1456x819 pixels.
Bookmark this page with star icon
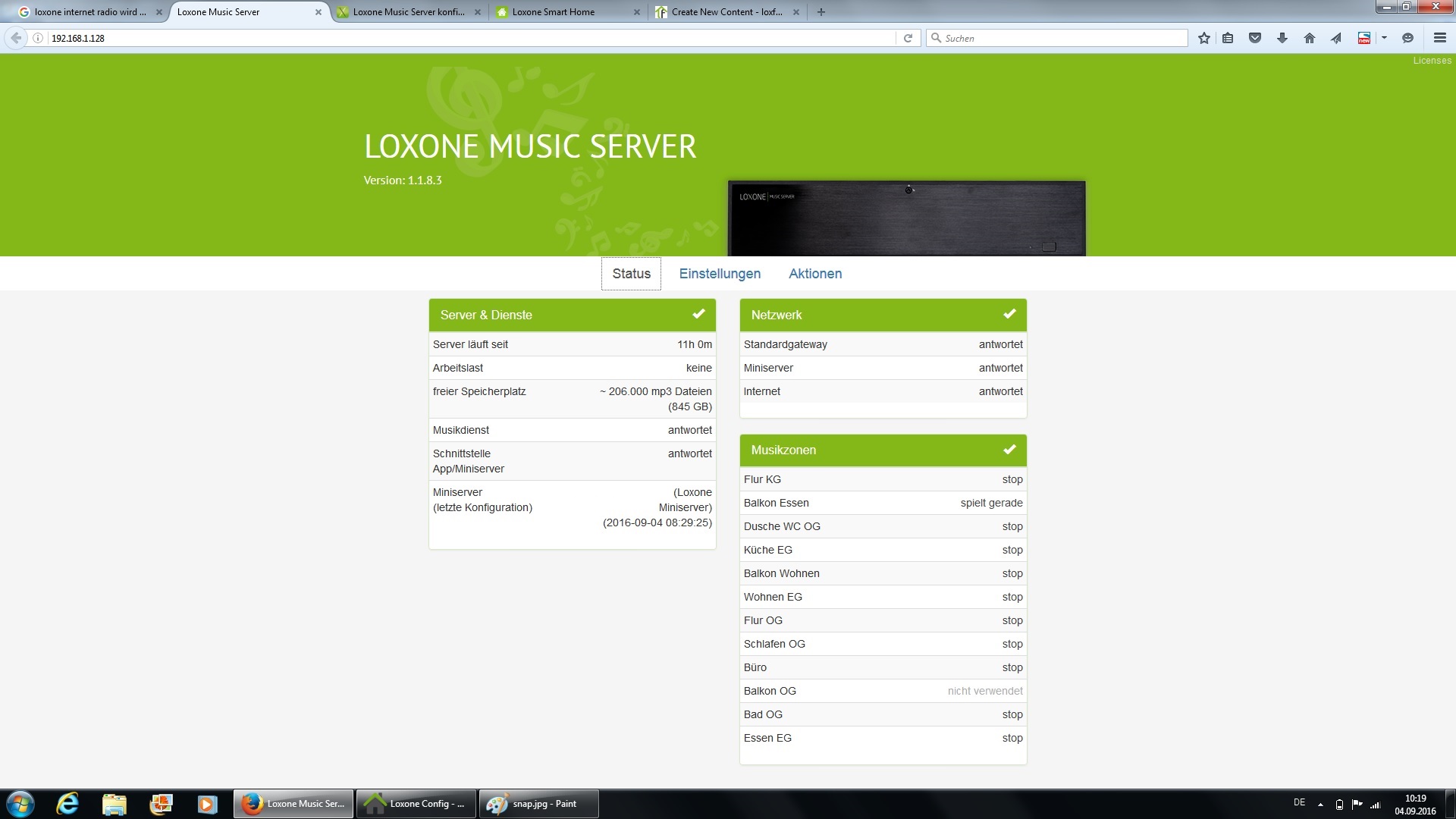1203,38
